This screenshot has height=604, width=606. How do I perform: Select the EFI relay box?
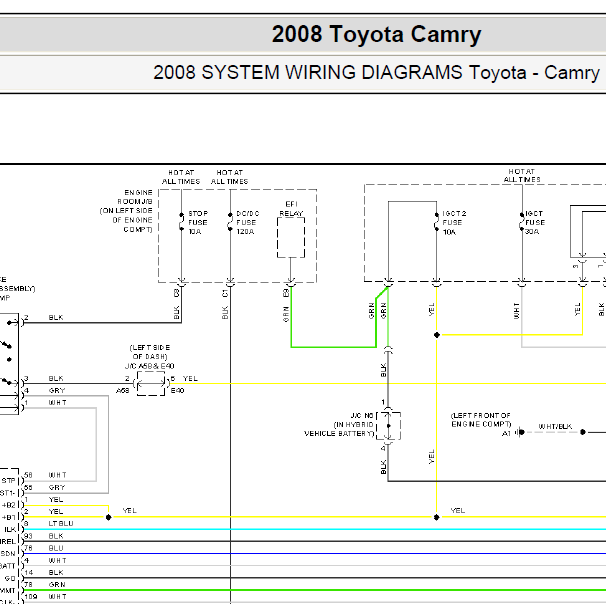click(x=291, y=237)
